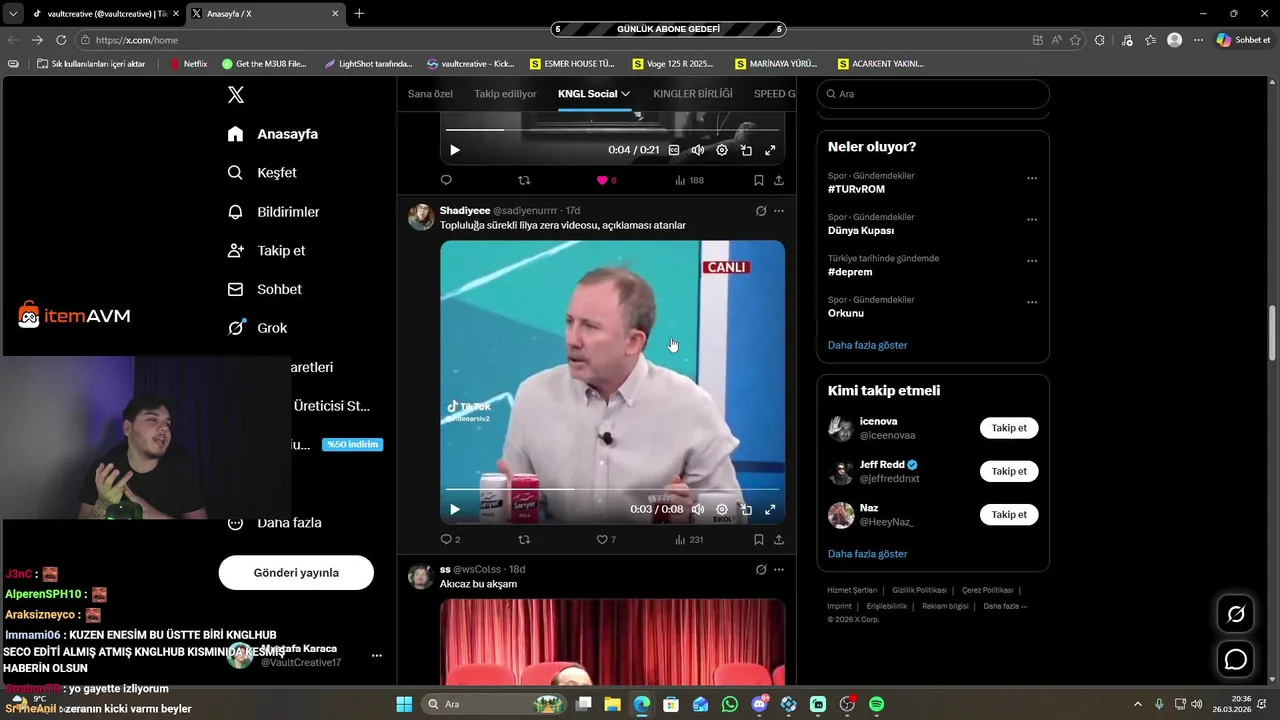Screen dimensions: 1280x720
Task: Click the X logo in sidebar
Action: tap(236, 95)
